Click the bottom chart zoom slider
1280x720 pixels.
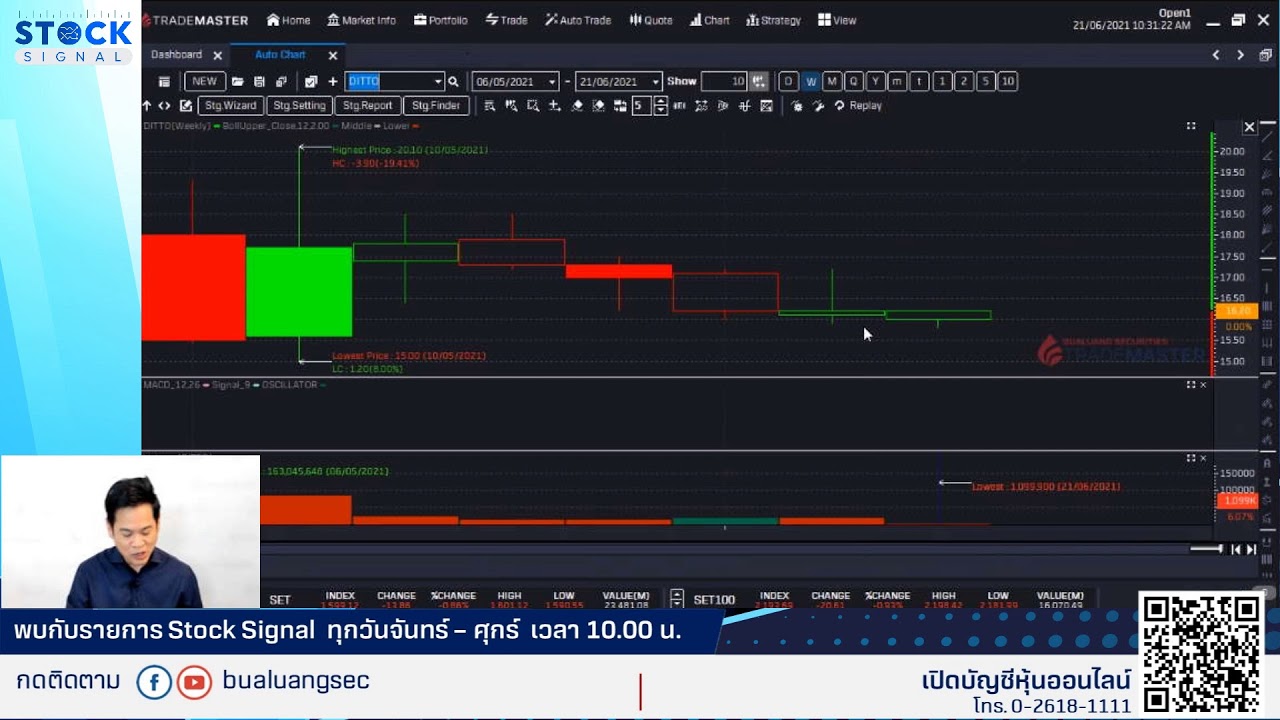(x=1206, y=549)
